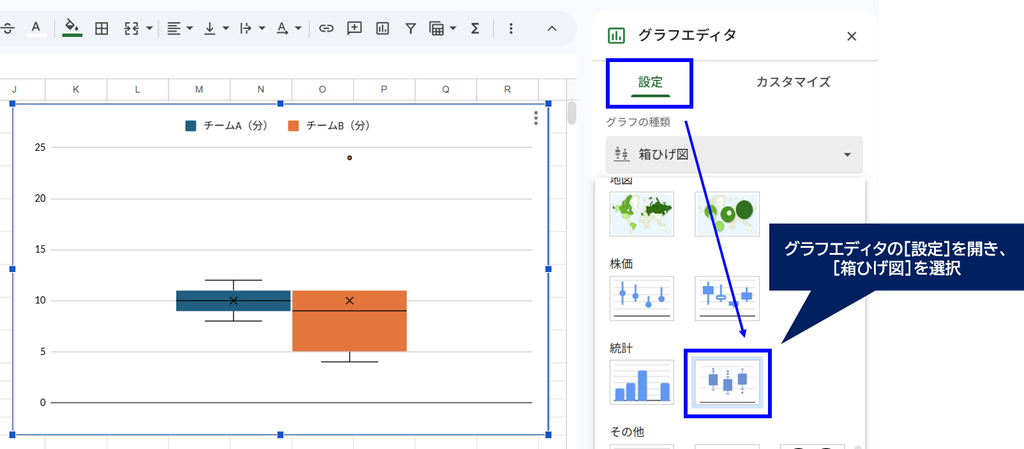The width and height of the screenshot is (1024, 449).
Task: Choose the candlestick chart thumbnail
Action: (727, 298)
